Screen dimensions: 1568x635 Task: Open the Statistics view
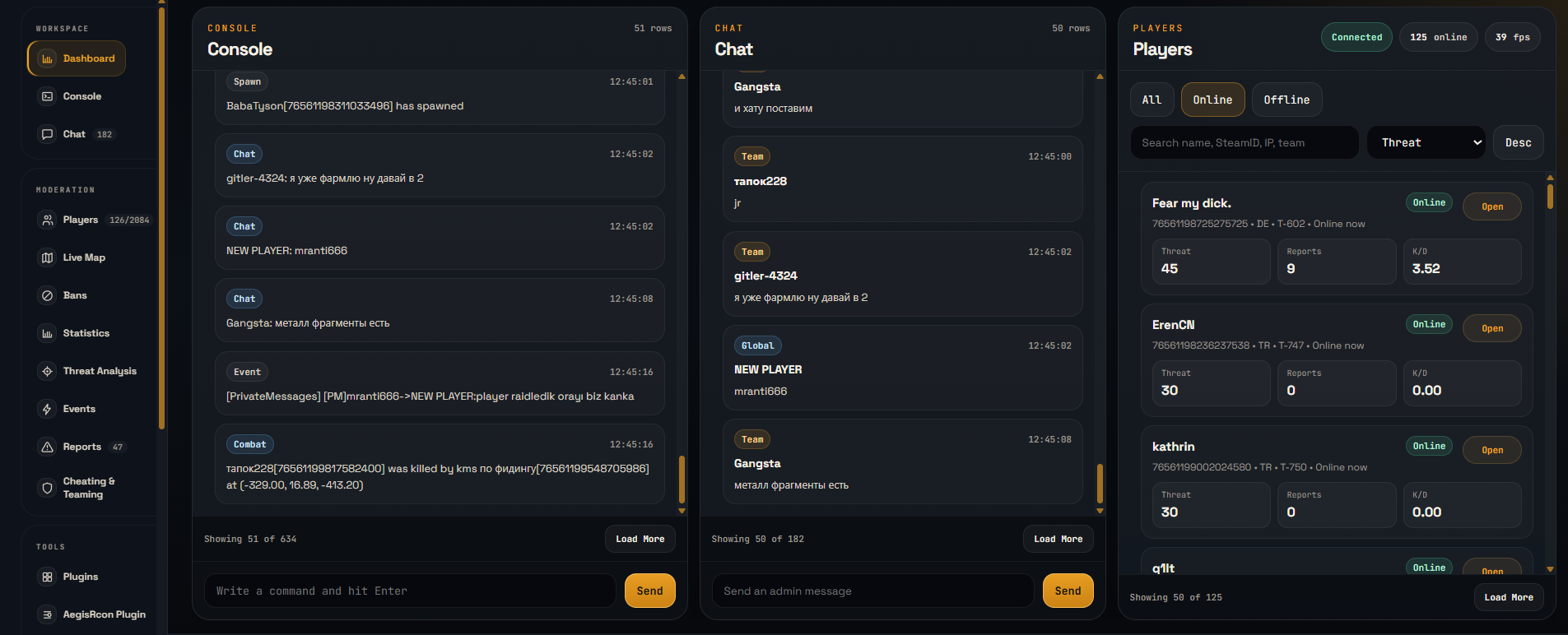(48, 333)
